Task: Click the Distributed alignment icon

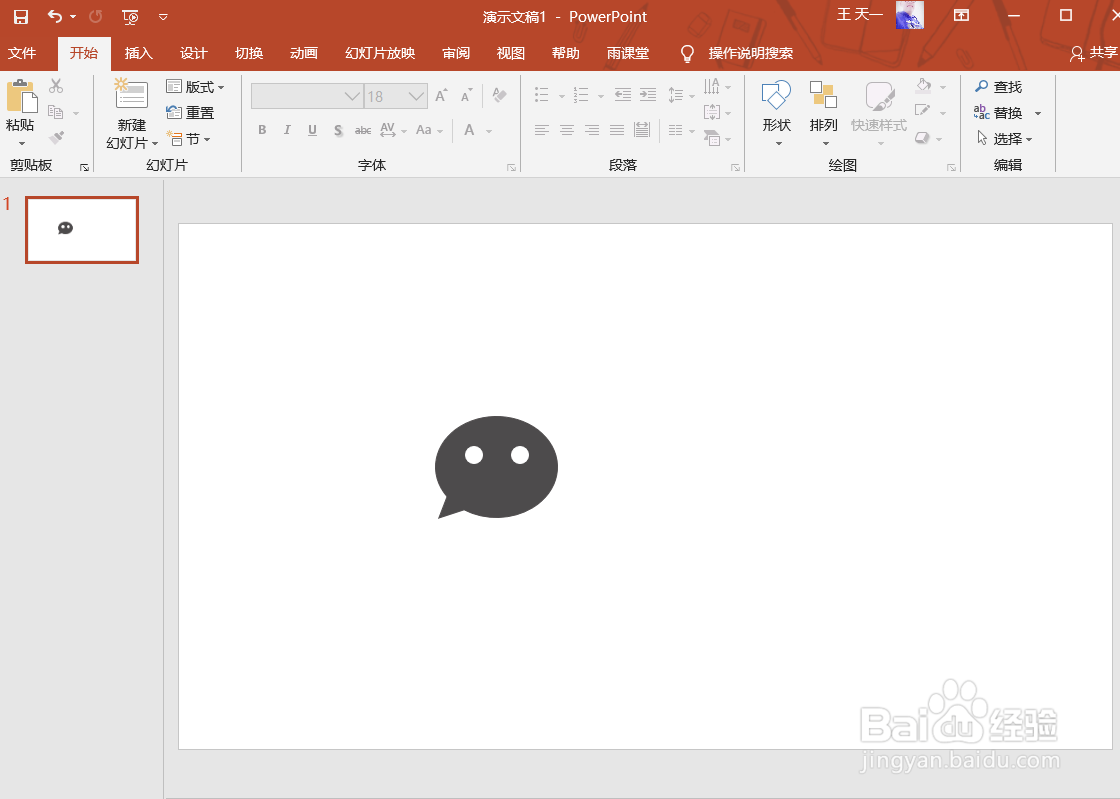Action: point(642,130)
